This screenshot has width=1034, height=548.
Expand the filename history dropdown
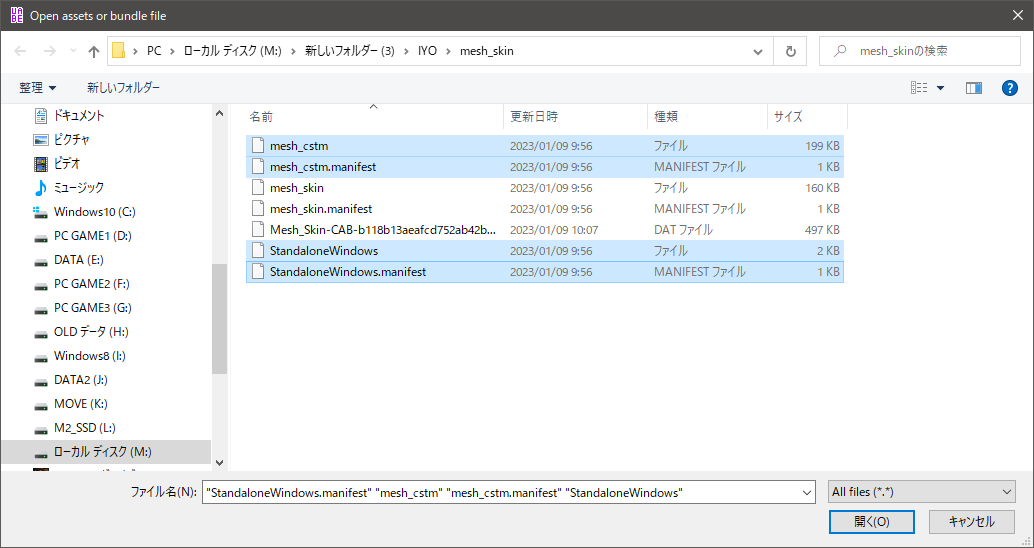point(807,492)
